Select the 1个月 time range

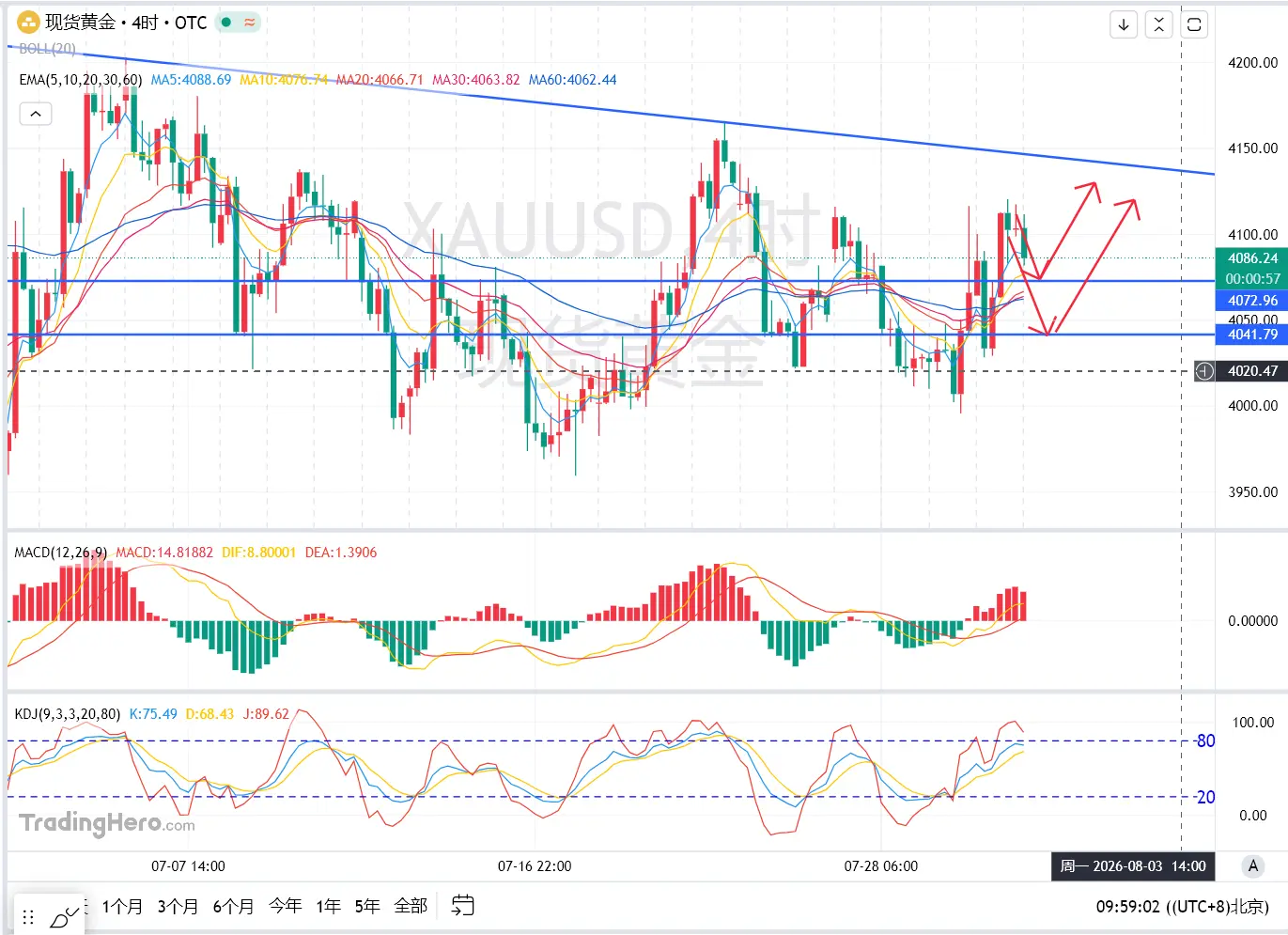pyautogui.click(x=122, y=906)
